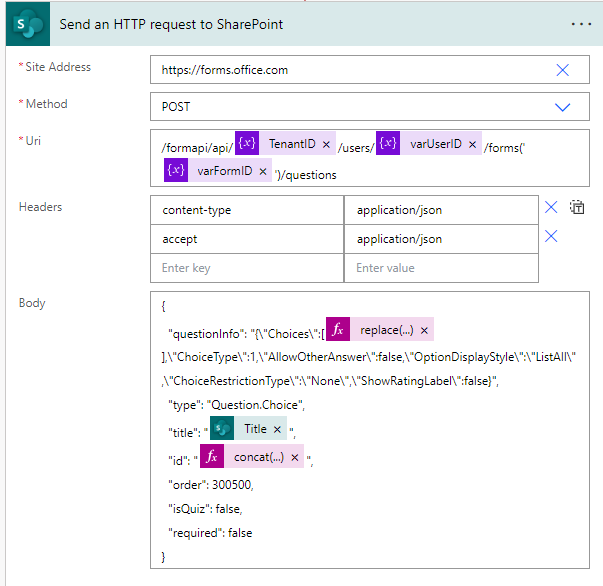Viewport: 603px width, 586px height.
Task: Click the Method field label
Action: pyautogui.click(x=47, y=104)
